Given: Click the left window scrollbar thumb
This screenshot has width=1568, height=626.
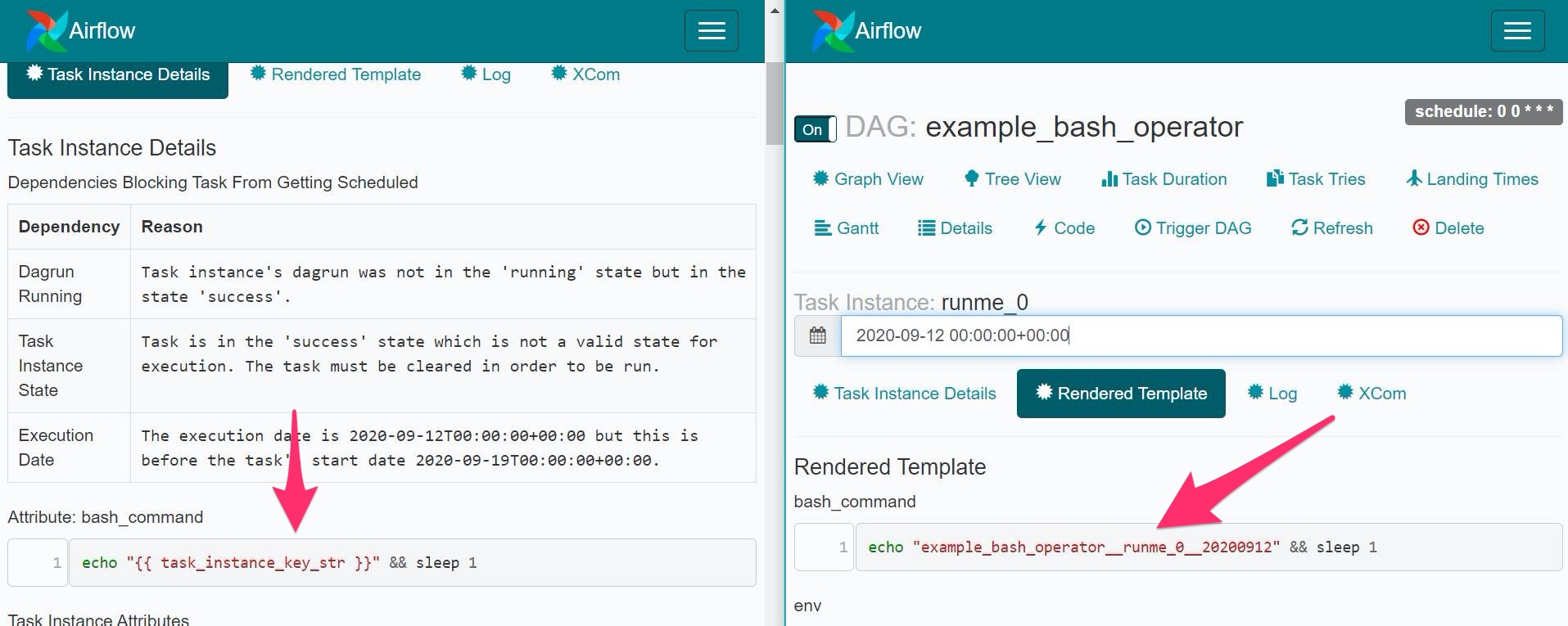Looking at the screenshot, I should tap(775, 103).
